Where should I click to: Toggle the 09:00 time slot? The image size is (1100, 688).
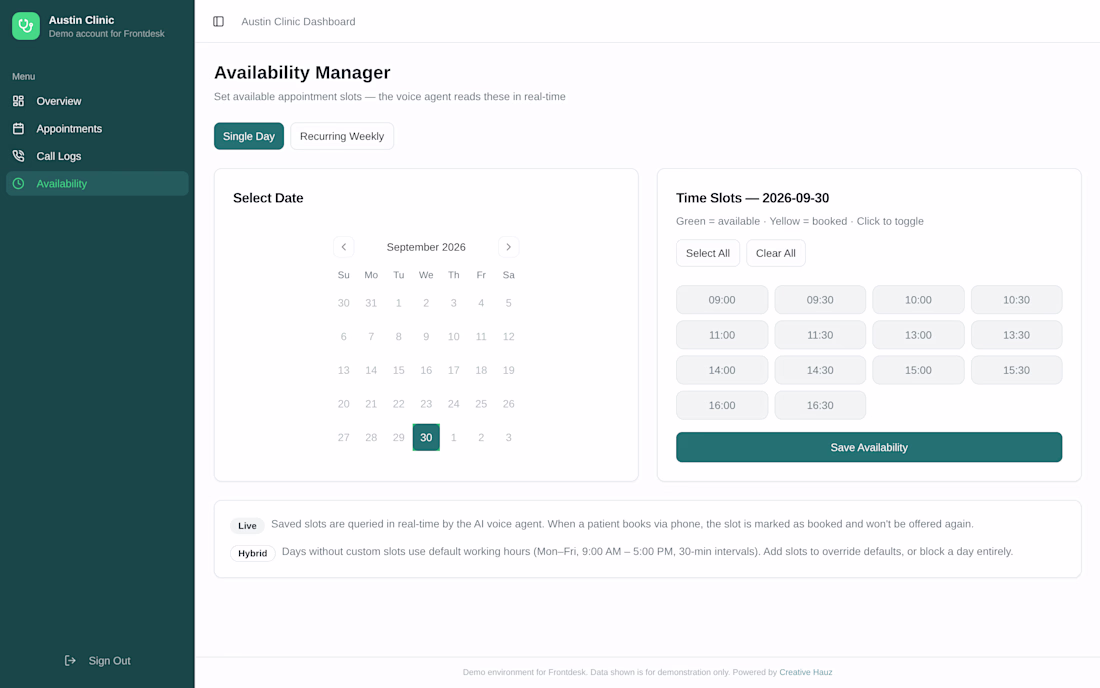point(722,300)
